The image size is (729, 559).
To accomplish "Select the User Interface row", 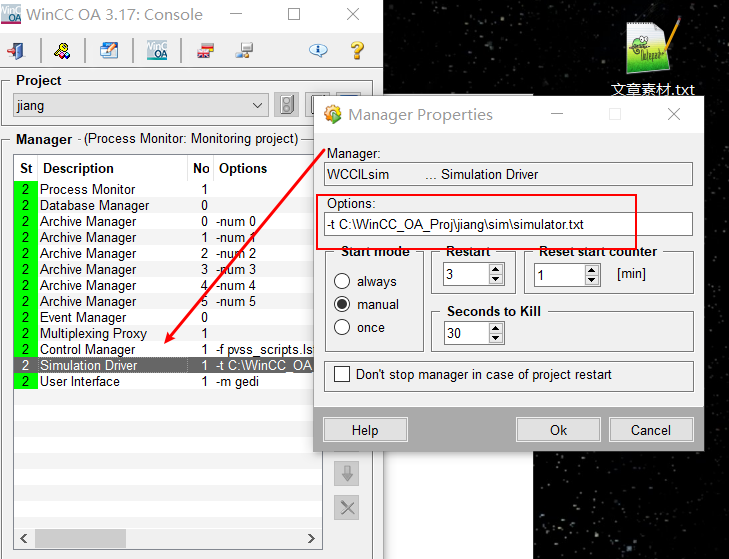I will (x=164, y=381).
